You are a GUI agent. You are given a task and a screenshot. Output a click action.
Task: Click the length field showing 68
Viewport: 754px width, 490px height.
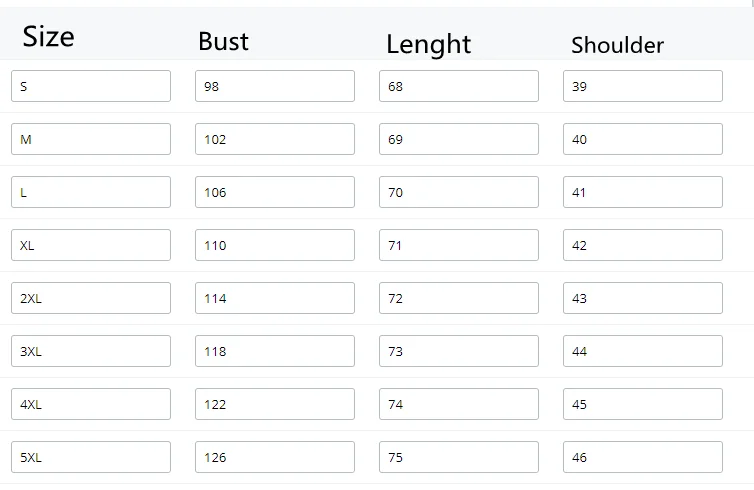[459, 86]
